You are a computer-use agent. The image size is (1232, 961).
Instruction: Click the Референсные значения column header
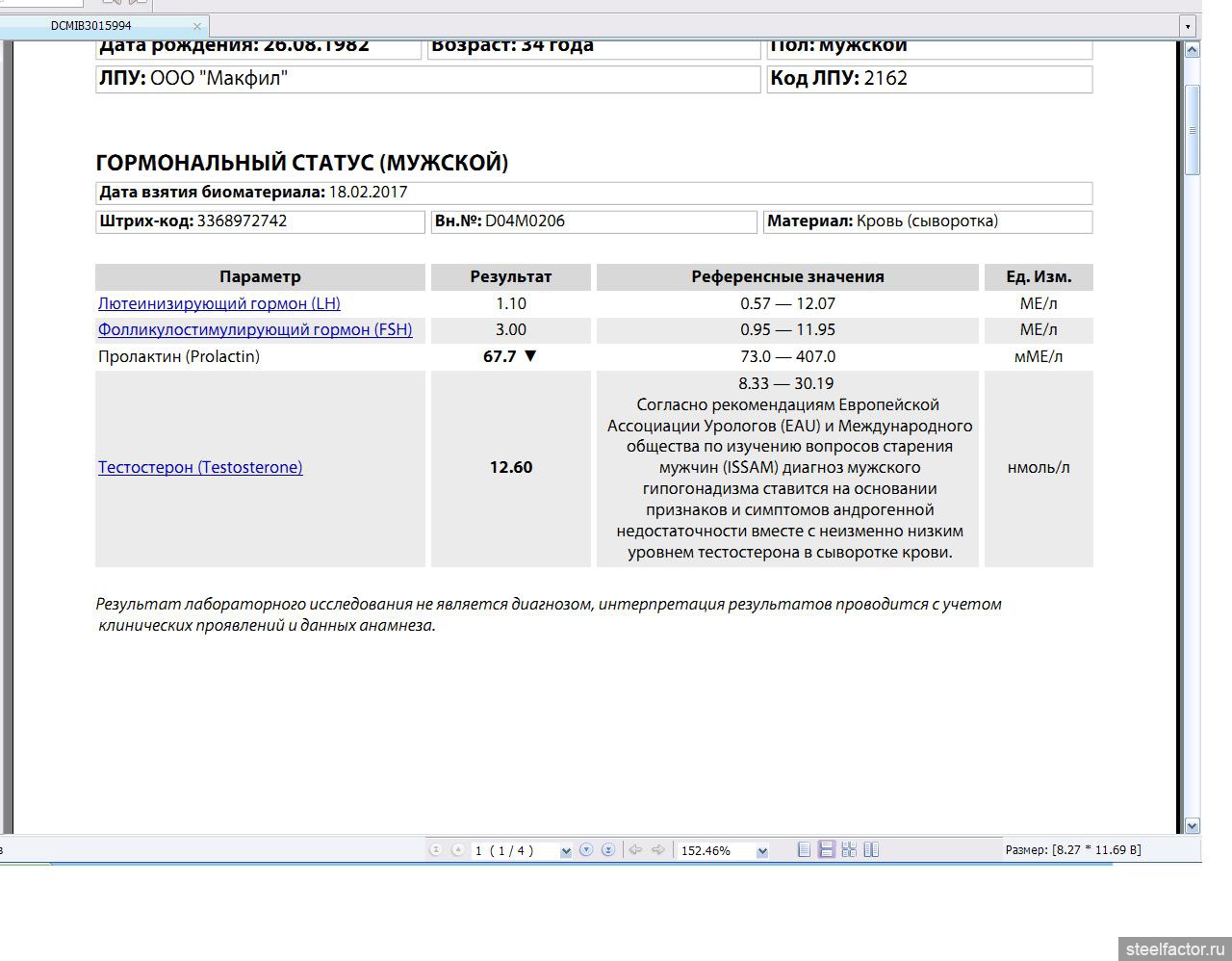(x=787, y=276)
